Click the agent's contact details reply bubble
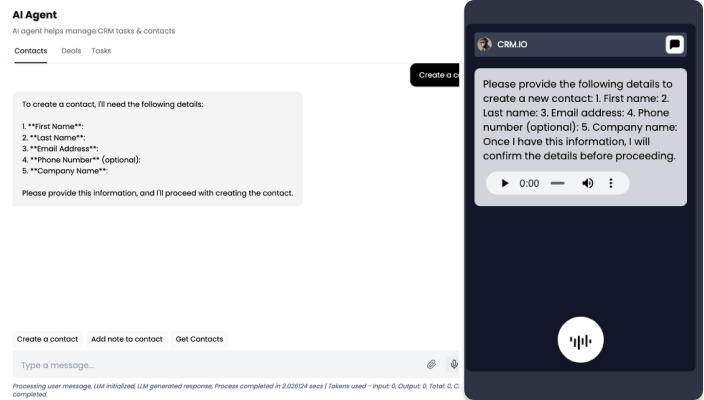704x400 pixels. coord(157,148)
